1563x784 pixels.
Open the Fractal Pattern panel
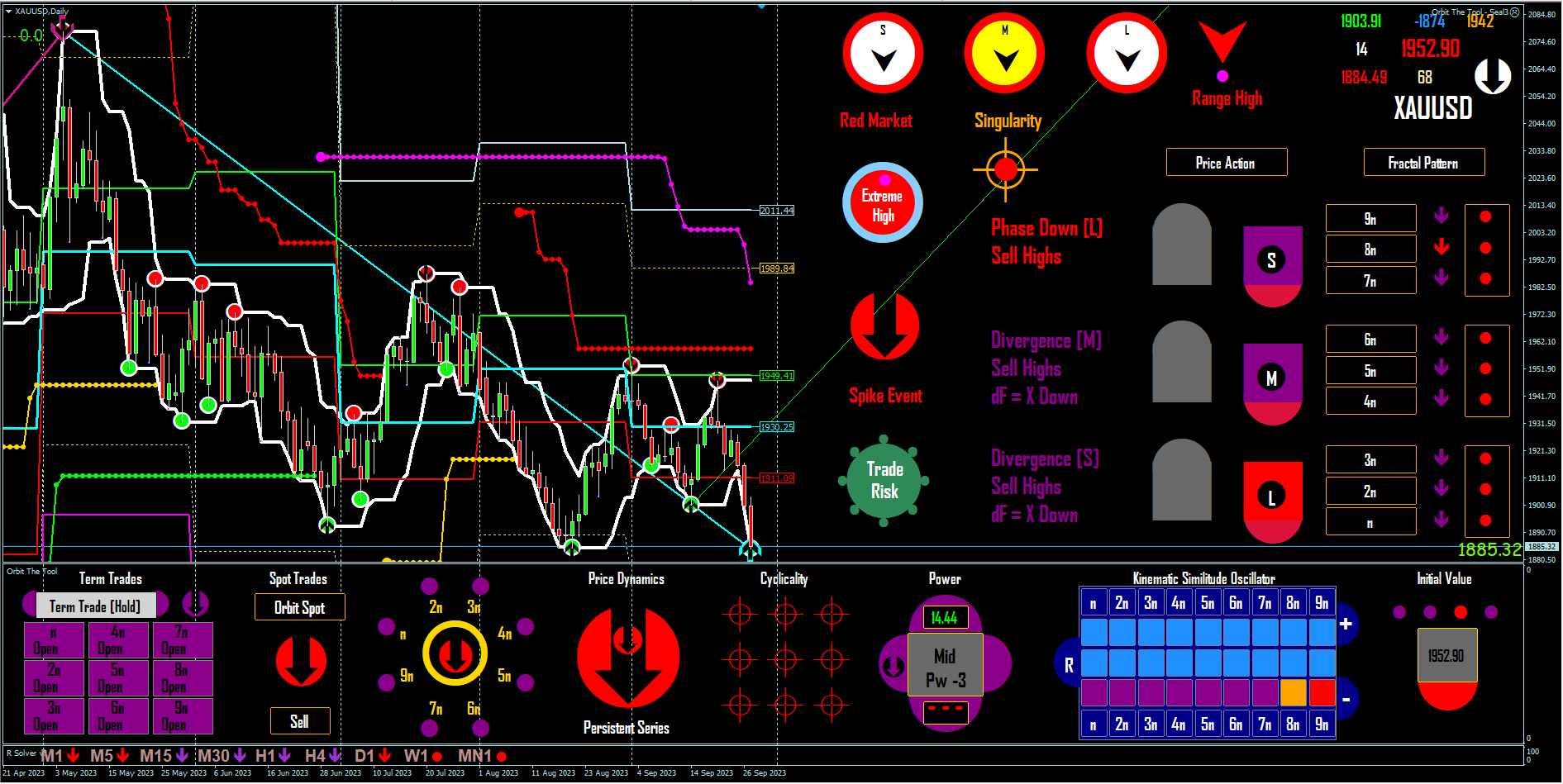(1424, 163)
